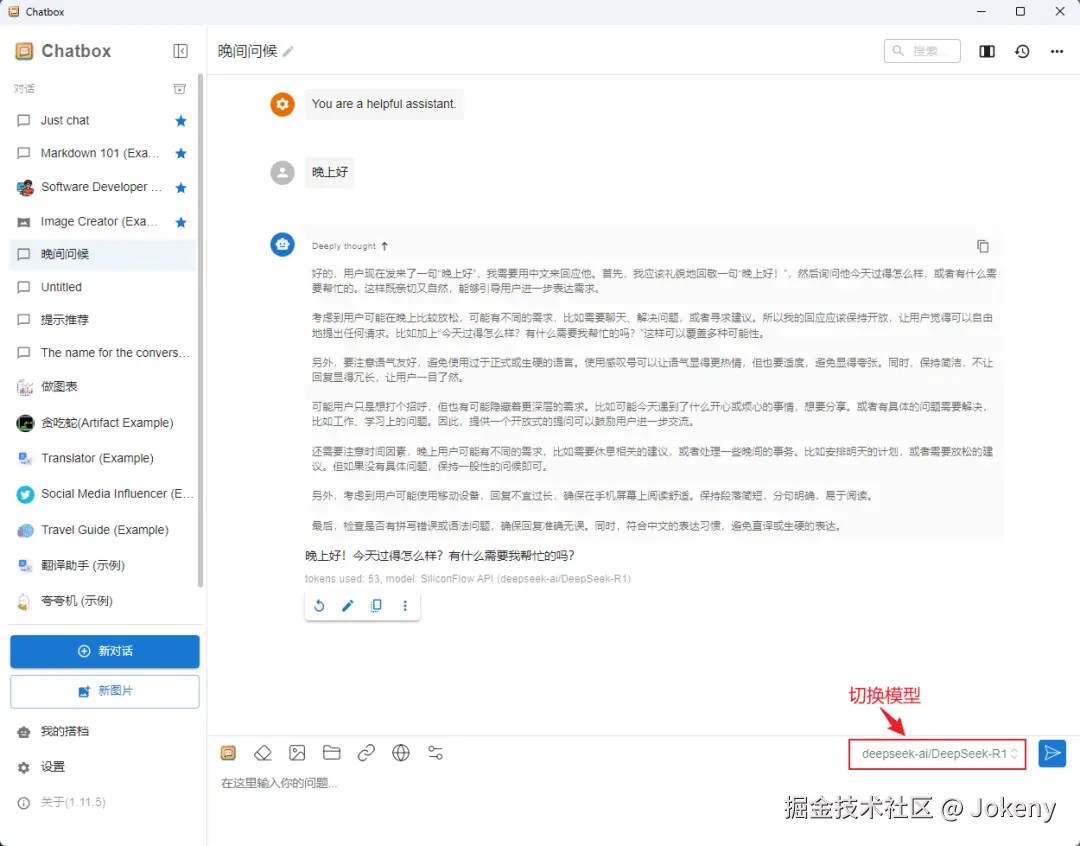
Task: Select the 晚间问候 conversation in sidebar
Action: pyautogui.click(x=103, y=254)
